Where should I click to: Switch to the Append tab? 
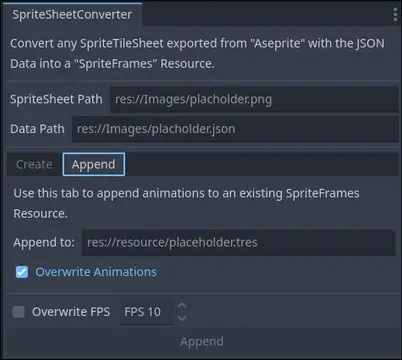(94, 164)
